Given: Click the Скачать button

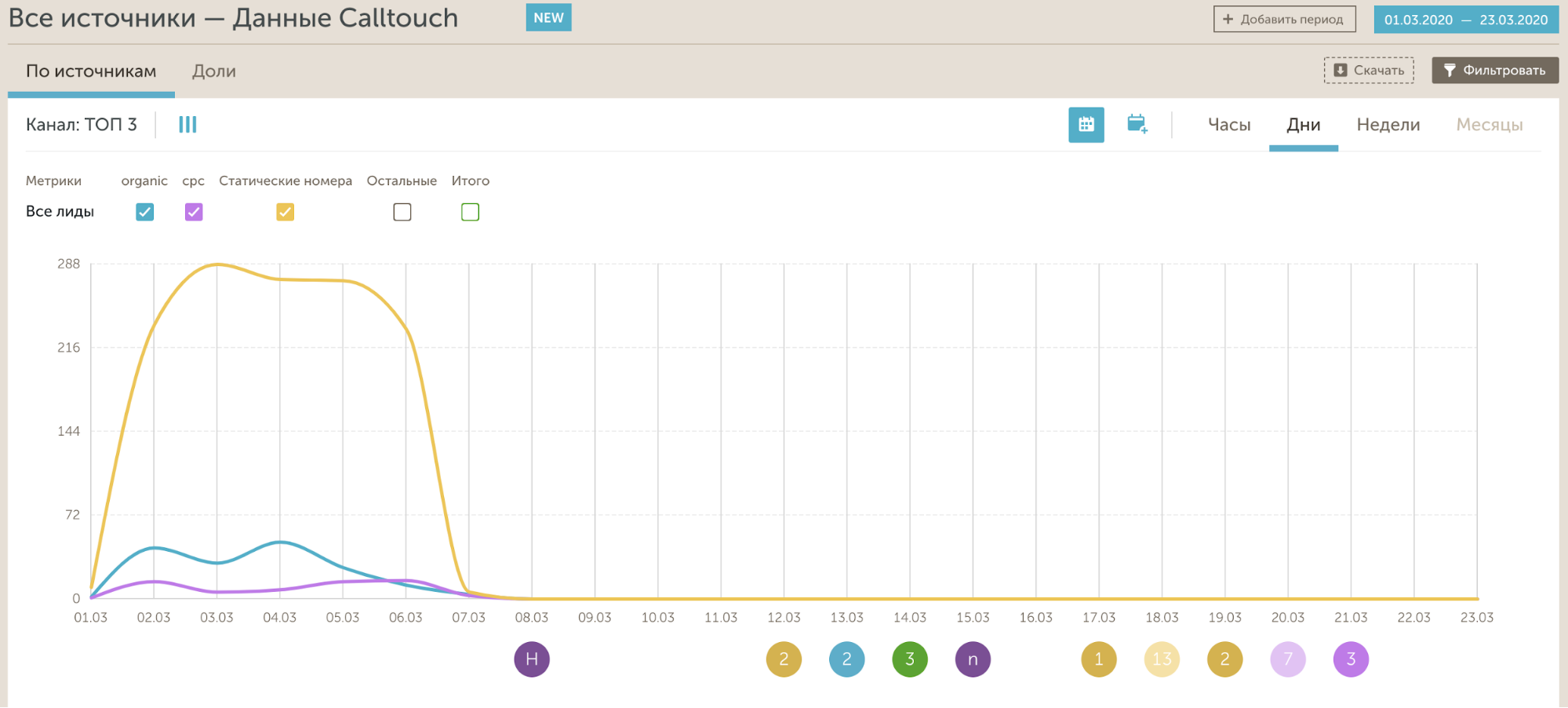Looking at the screenshot, I should pyautogui.click(x=1370, y=71).
